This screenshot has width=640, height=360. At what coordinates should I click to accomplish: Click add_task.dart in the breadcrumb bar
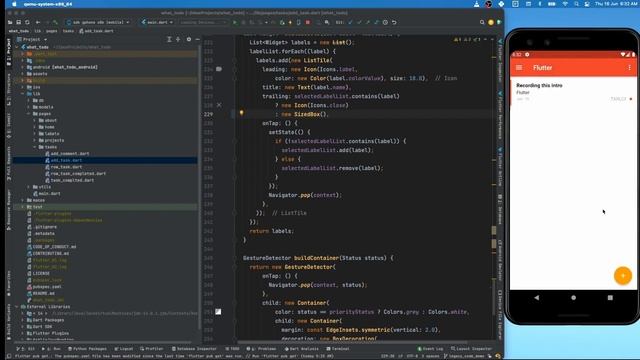97,31
